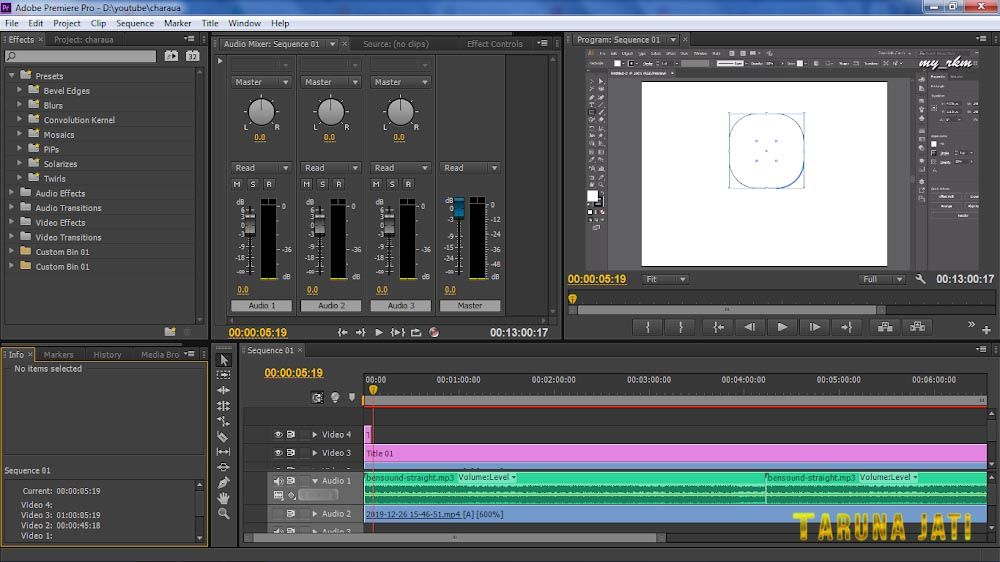Select the Pen tool in tools panel
Screen dimensions: 1000x562
tap(224, 483)
